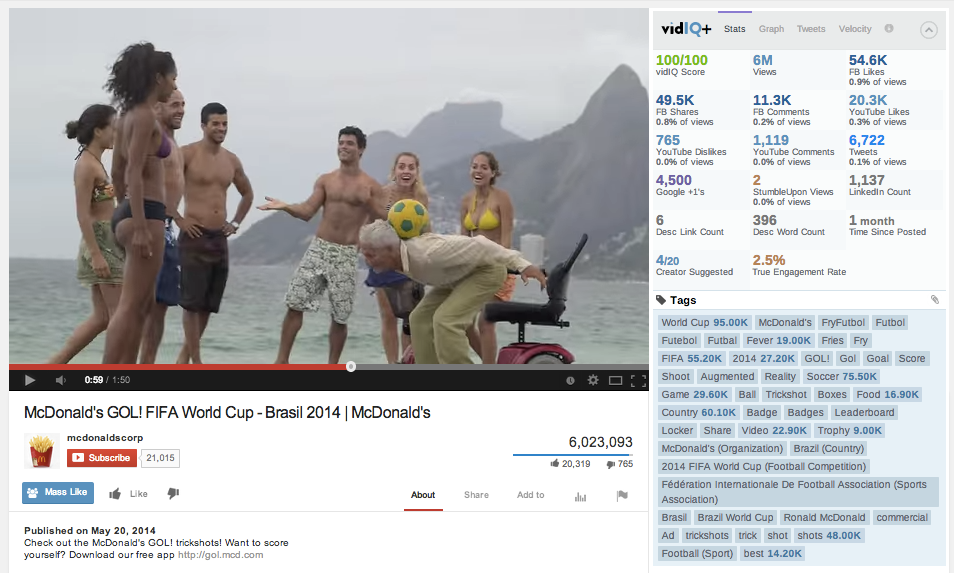Select the About tab below the video
The width and height of the screenshot is (954, 573).
[423, 495]
